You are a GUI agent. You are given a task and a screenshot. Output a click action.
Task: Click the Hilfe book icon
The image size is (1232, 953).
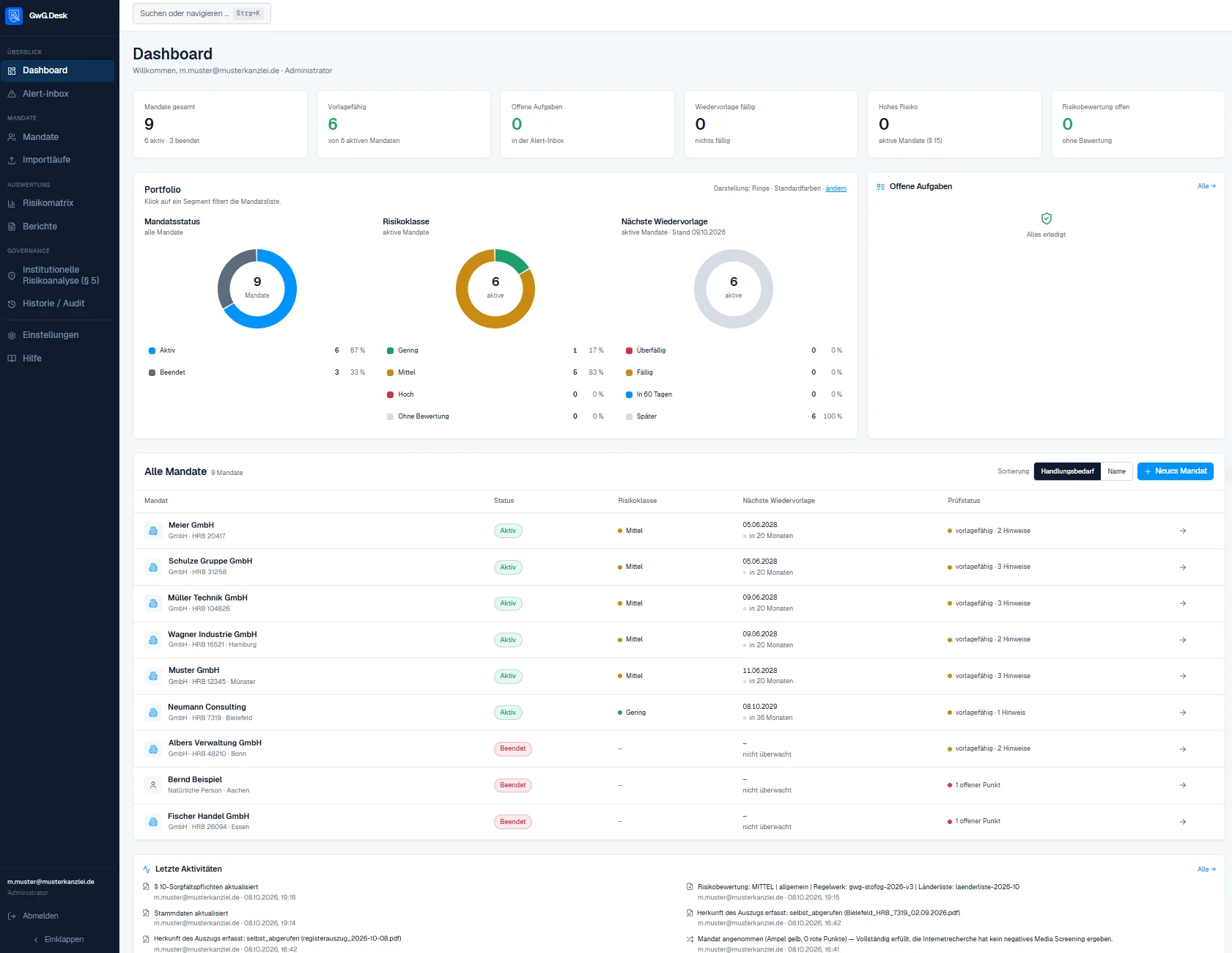[x=12, y=358]
